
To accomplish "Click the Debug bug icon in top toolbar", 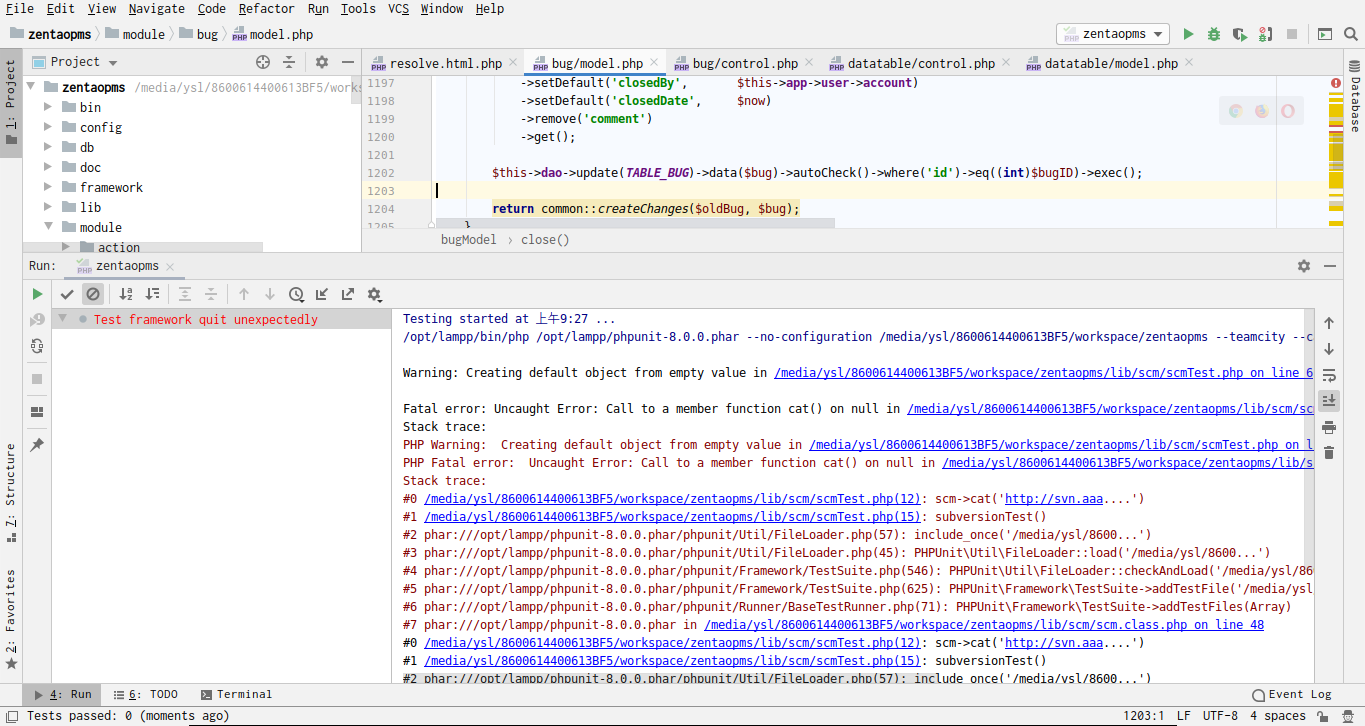I will 1213,34.
